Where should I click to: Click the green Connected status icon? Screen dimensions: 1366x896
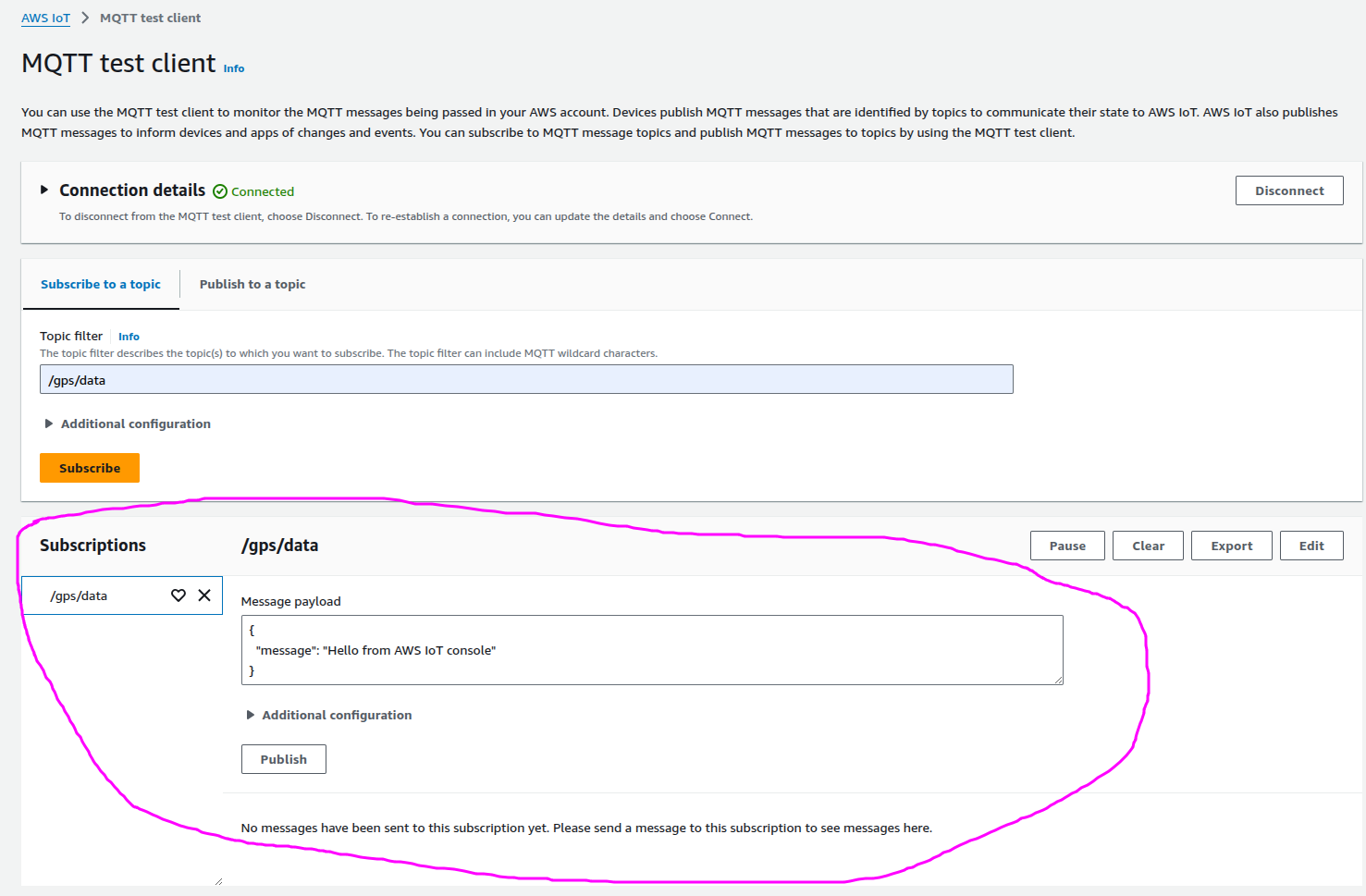tap(220, 191)
